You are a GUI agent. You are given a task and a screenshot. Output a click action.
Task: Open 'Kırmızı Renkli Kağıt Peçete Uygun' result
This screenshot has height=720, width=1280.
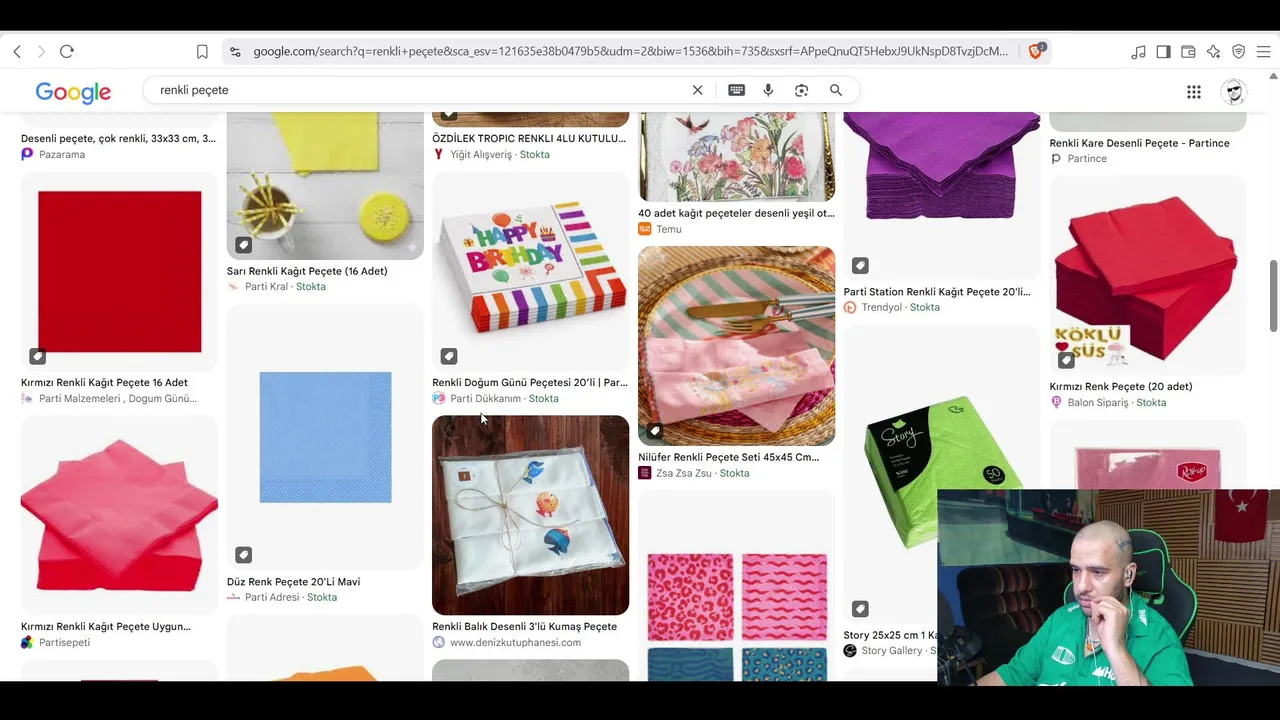coord(106,626)
